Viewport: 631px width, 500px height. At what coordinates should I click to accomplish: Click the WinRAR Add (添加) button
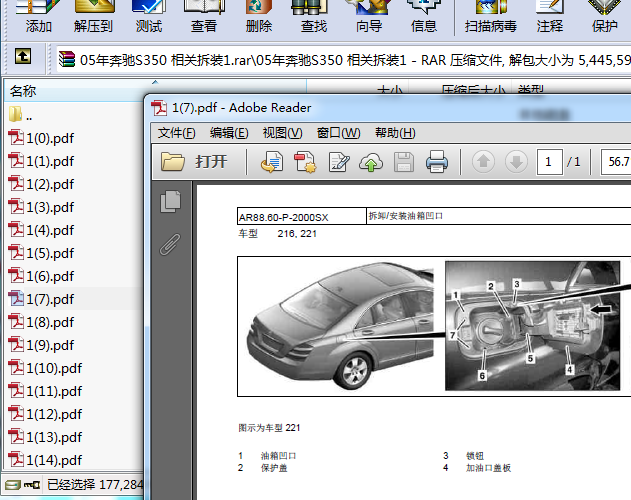pyautogui.click(x=38, y=17)
